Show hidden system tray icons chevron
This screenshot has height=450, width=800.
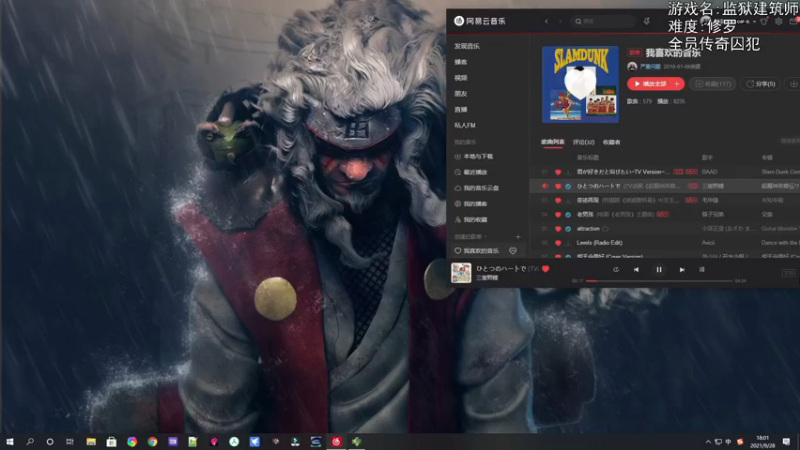pyautogui.click(x=708, y=442)
